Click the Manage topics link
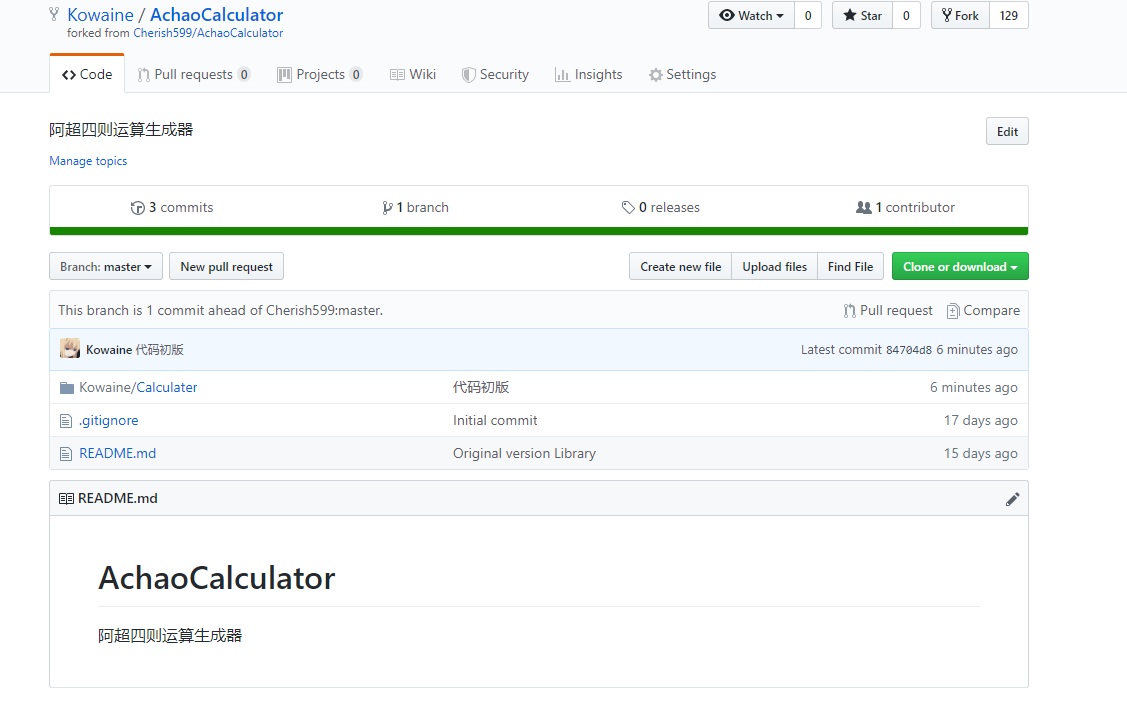 click(x=88, y=161)
